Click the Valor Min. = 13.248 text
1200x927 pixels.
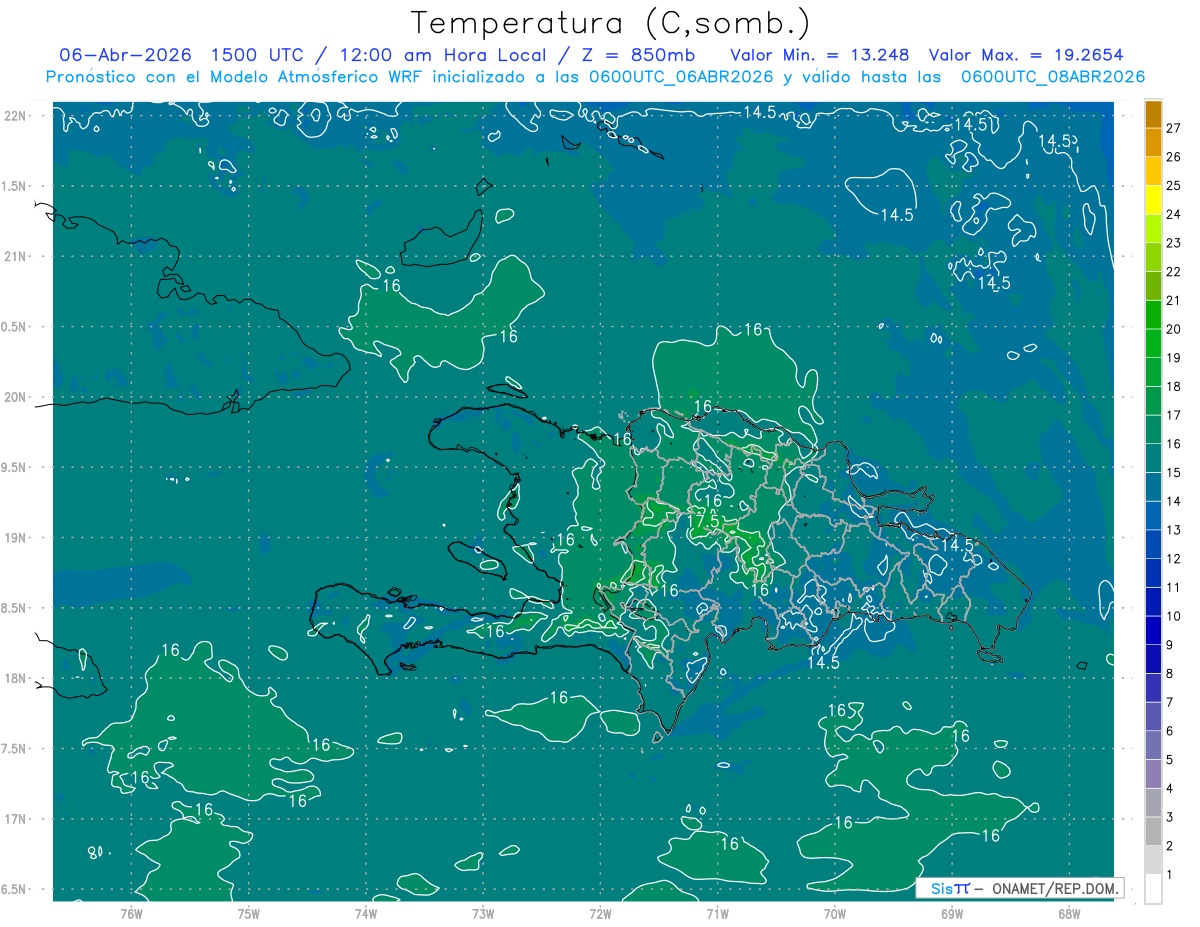(820, 55)
